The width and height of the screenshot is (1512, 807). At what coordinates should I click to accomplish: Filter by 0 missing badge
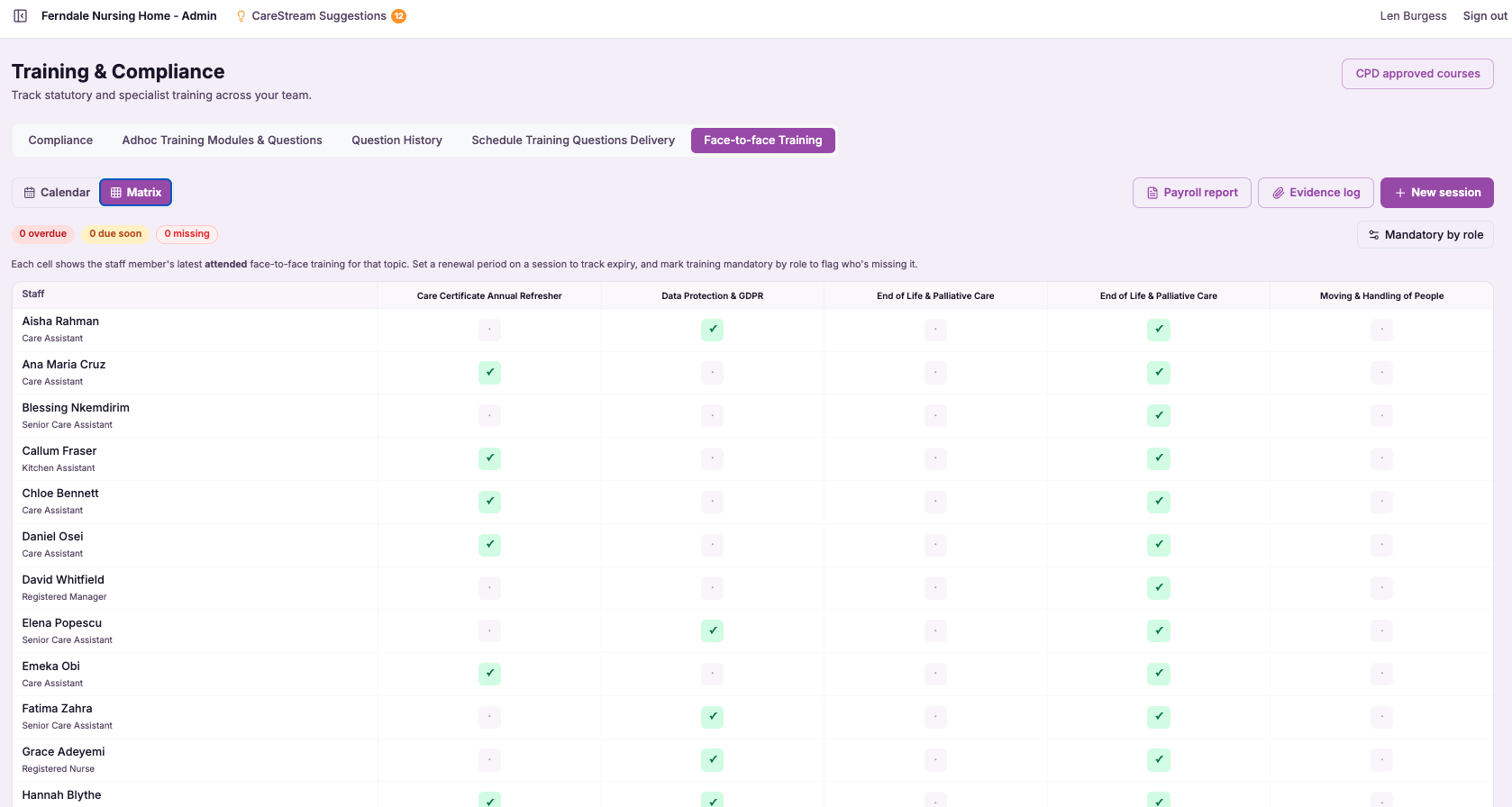point(187,234)
